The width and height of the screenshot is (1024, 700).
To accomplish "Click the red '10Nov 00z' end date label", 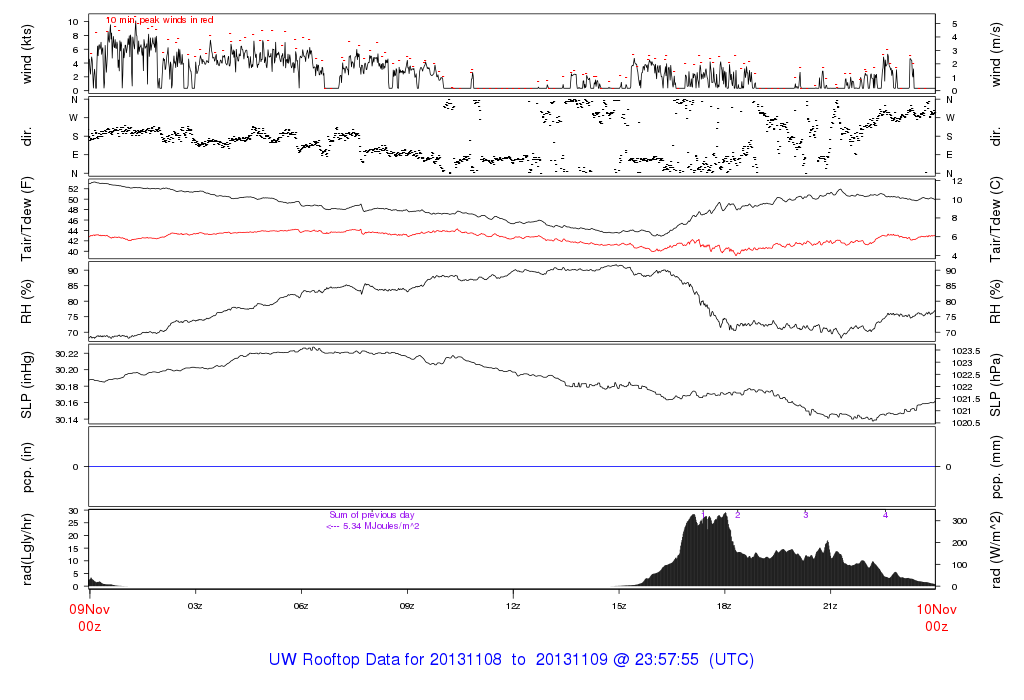I will coord(935,616).
